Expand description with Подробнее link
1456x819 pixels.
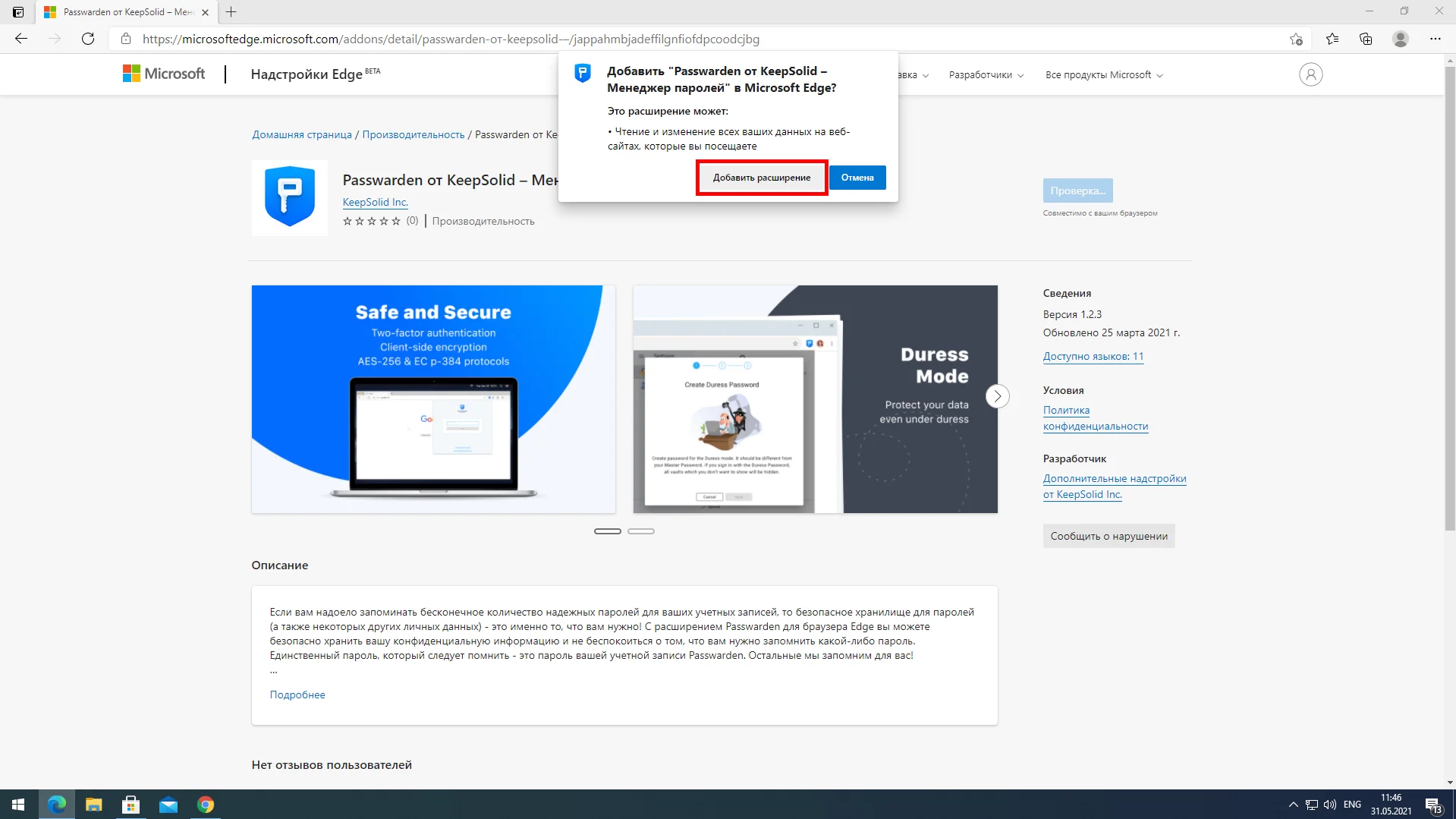pos(297,695)
